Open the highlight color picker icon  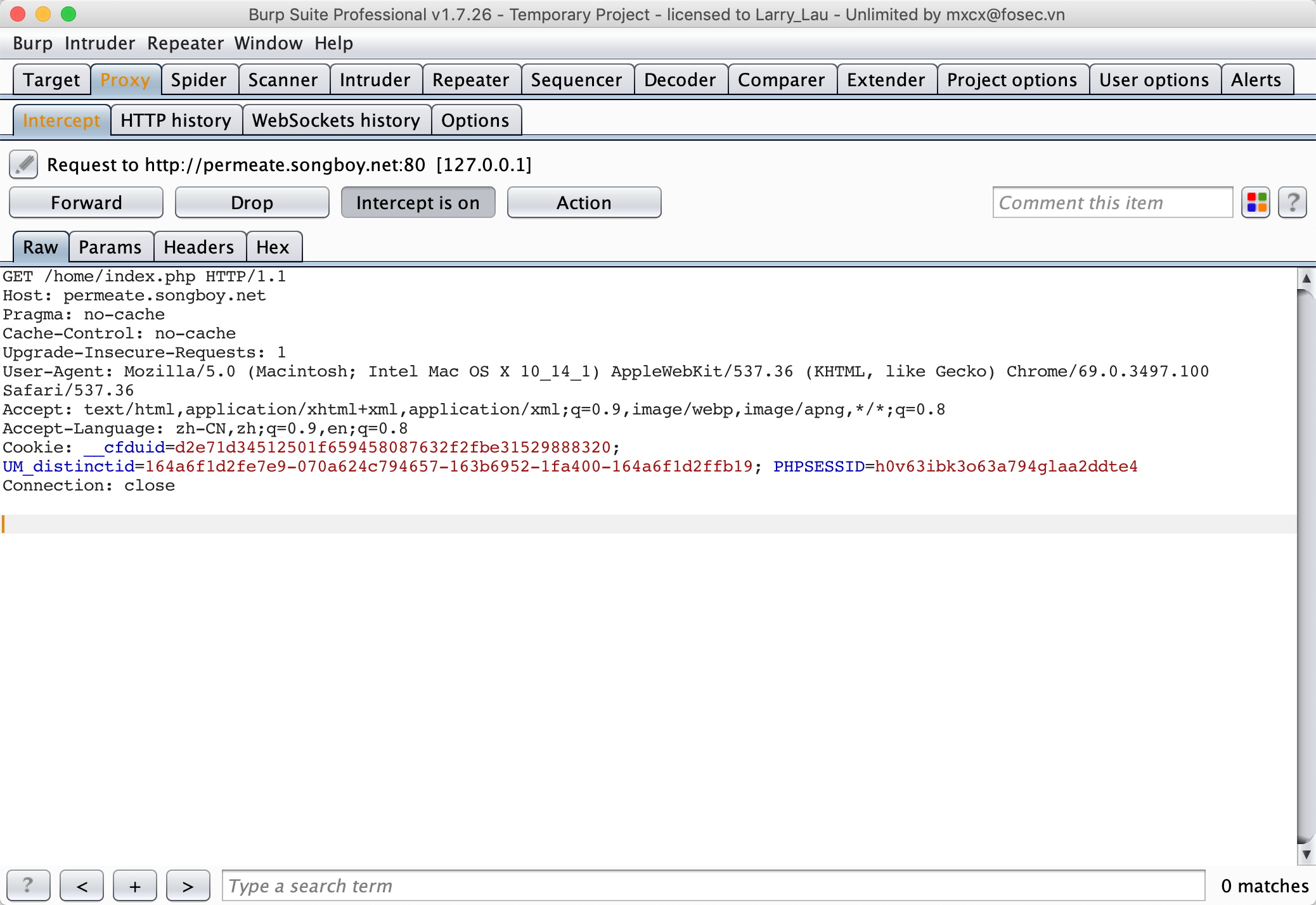click(1256, 203)
